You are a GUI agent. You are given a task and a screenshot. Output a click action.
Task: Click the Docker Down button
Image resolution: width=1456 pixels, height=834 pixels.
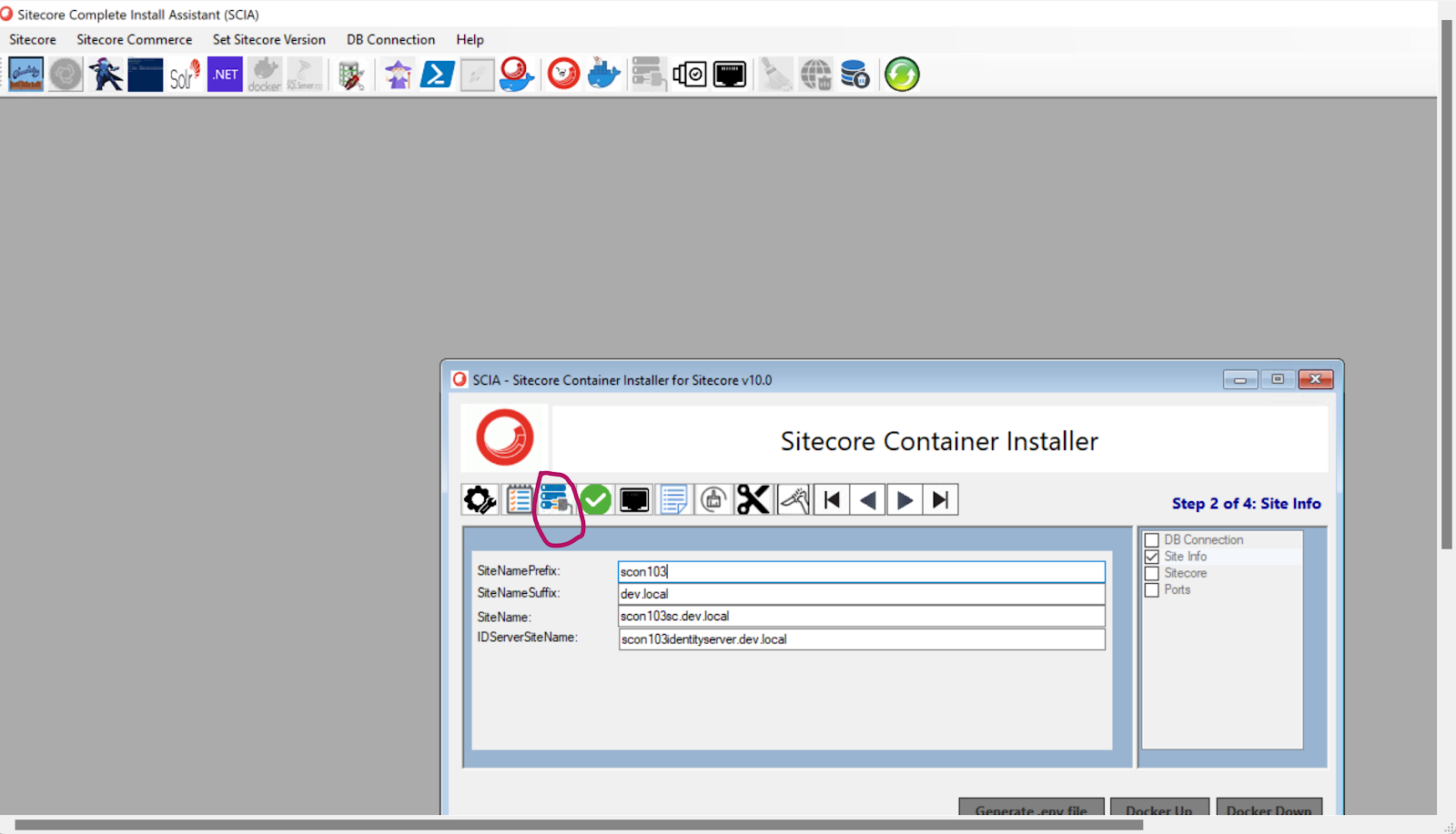[x=1269, y=808]
